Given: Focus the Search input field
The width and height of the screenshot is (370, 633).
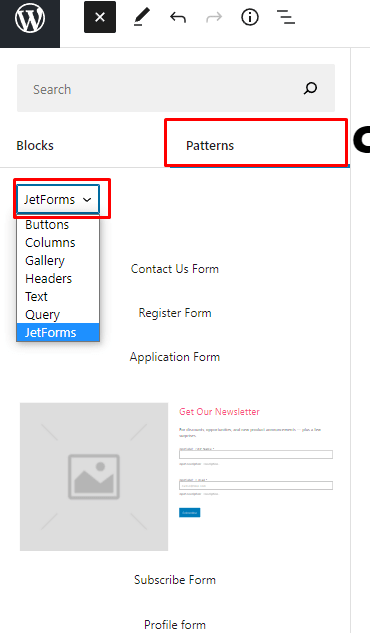Looking at the screenshot, I should (x=176, y=88).
